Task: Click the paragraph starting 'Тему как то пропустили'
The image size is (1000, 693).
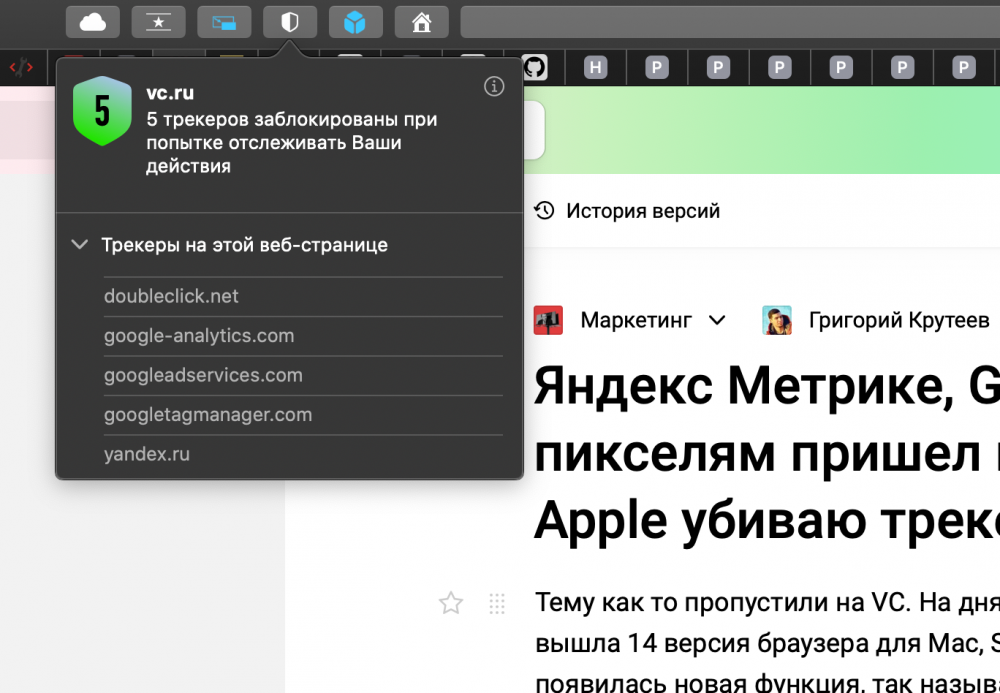Action: click(x=767, y=641)
